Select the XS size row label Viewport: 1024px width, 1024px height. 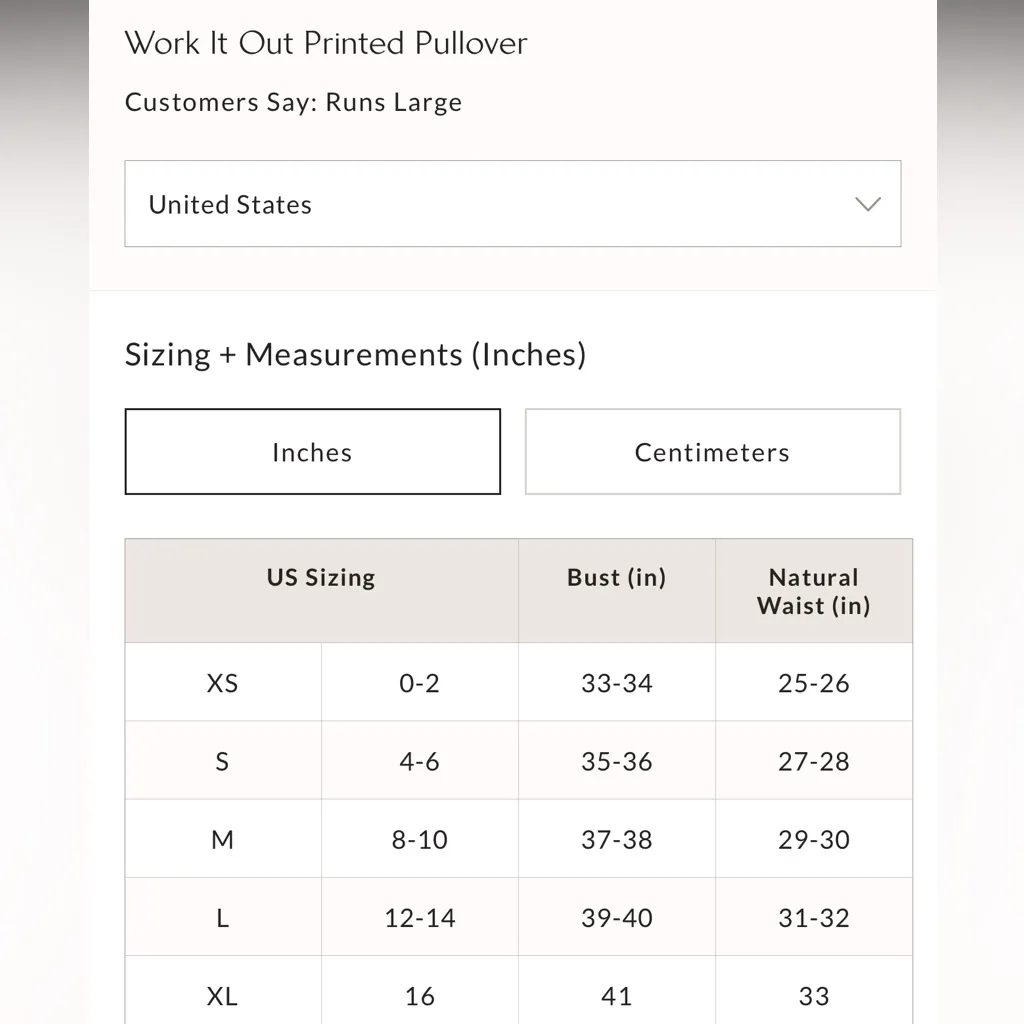point(222,683)
